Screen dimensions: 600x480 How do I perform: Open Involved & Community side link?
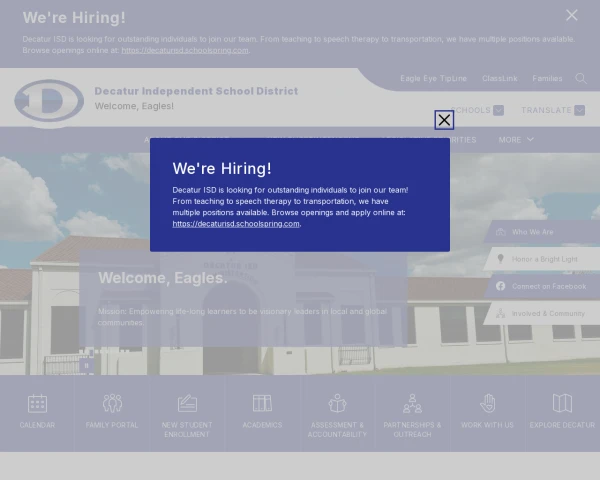tap(542, 313)
